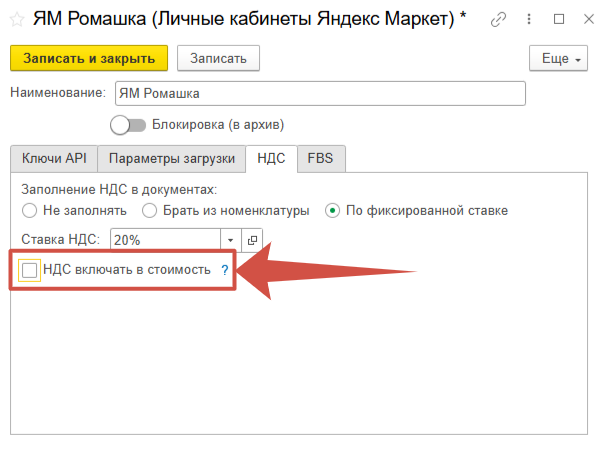This screenshot has height=465, width=605.
Task: Click the get-link chain icon in title bar
Action: (499, 19)
